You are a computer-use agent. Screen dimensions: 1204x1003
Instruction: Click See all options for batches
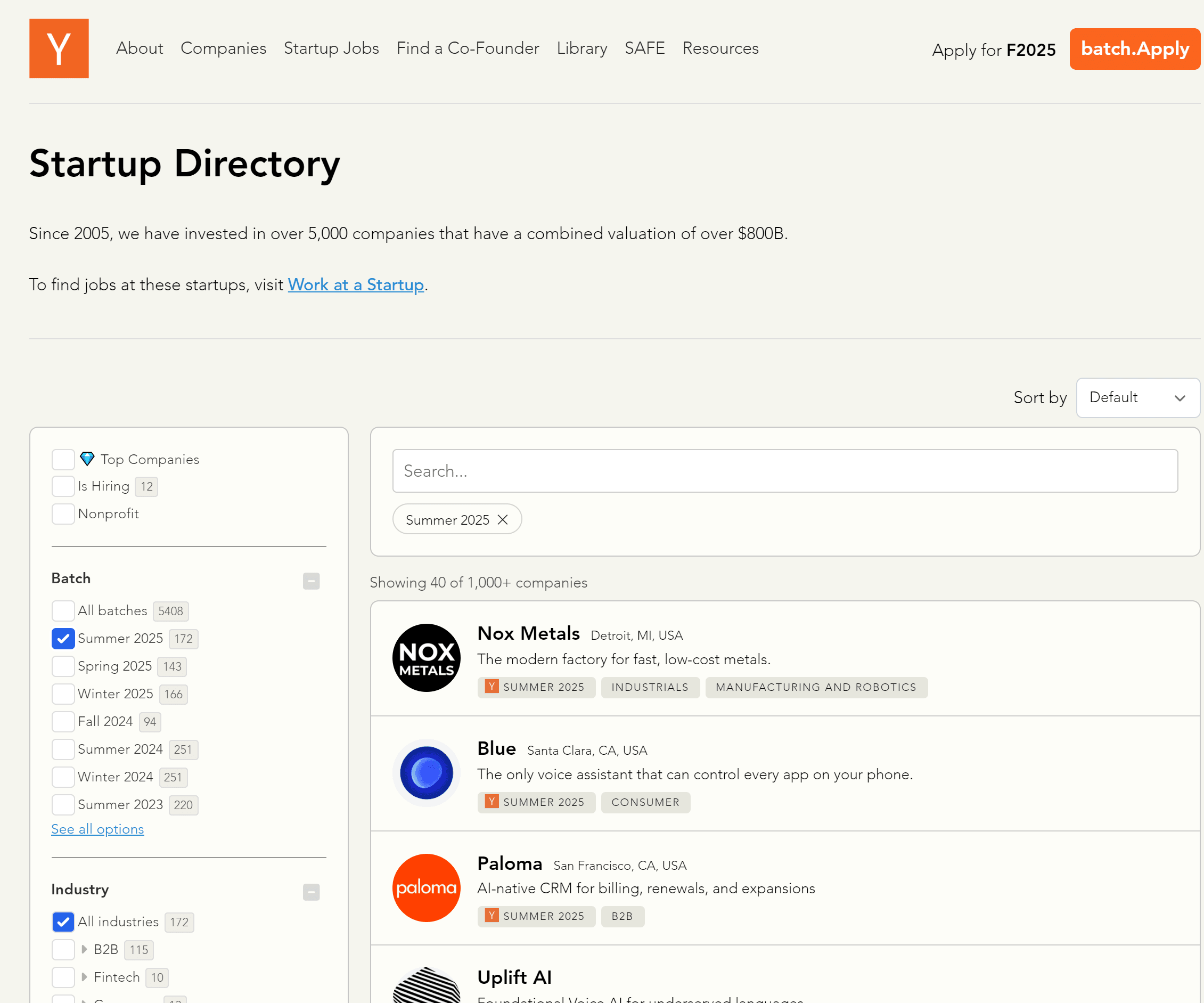click(97, 829)
